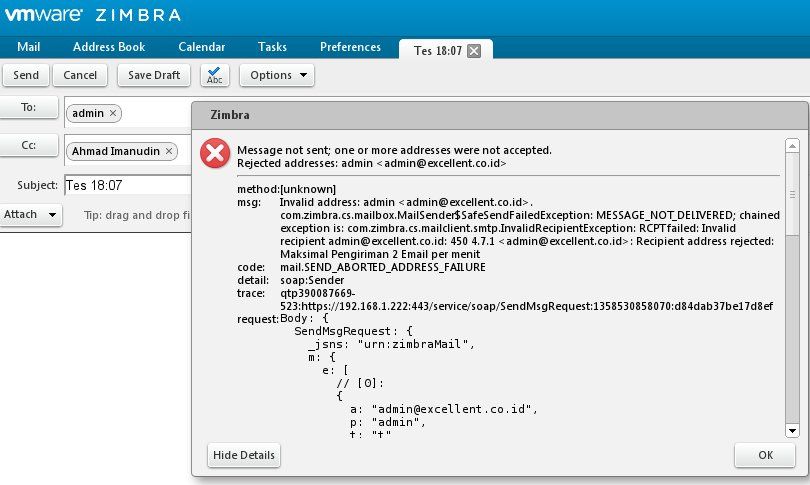Click the 'Message not sent' error line
This screenshot has height=485, width=810.
(394, 150)
